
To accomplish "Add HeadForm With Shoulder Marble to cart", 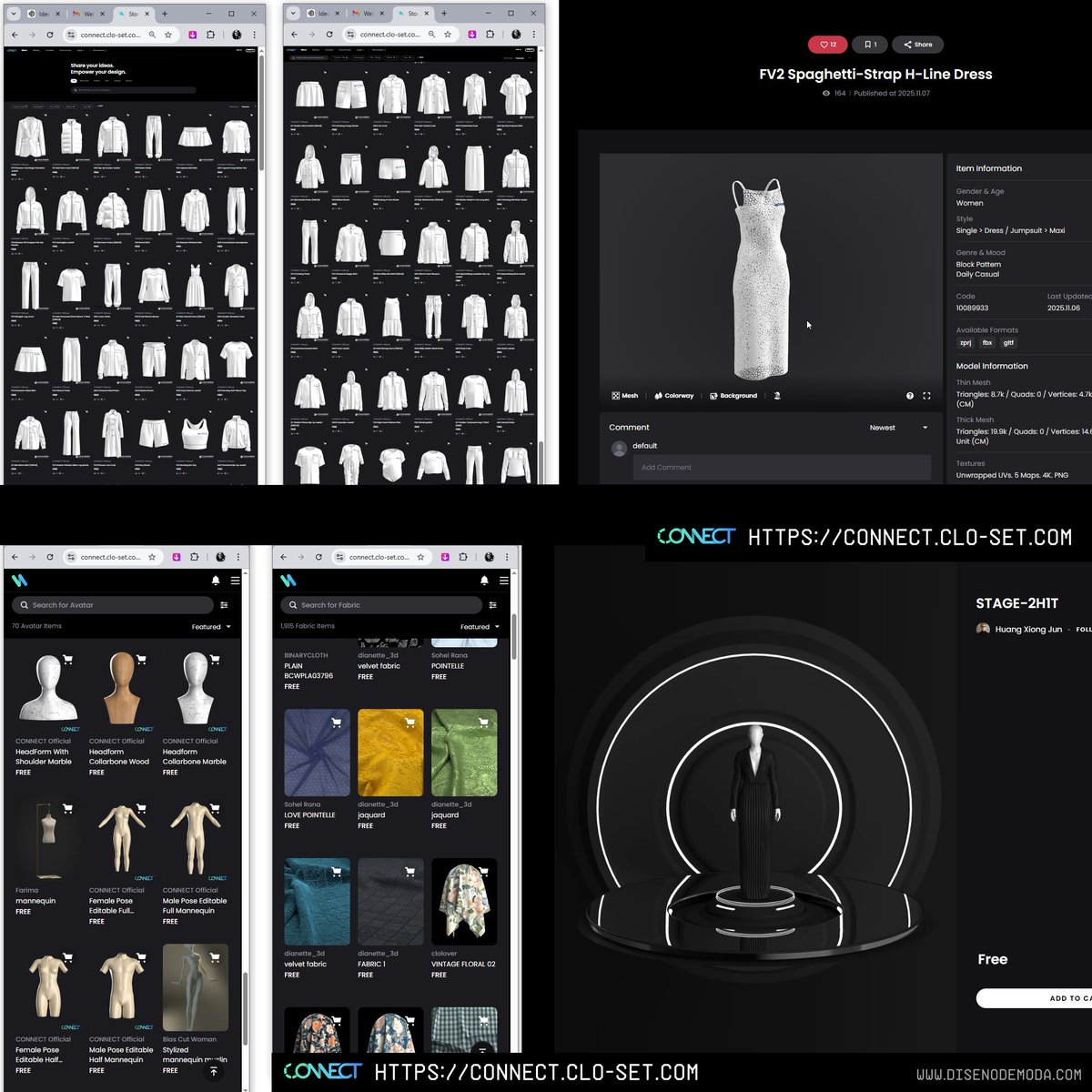I will 67,660.
